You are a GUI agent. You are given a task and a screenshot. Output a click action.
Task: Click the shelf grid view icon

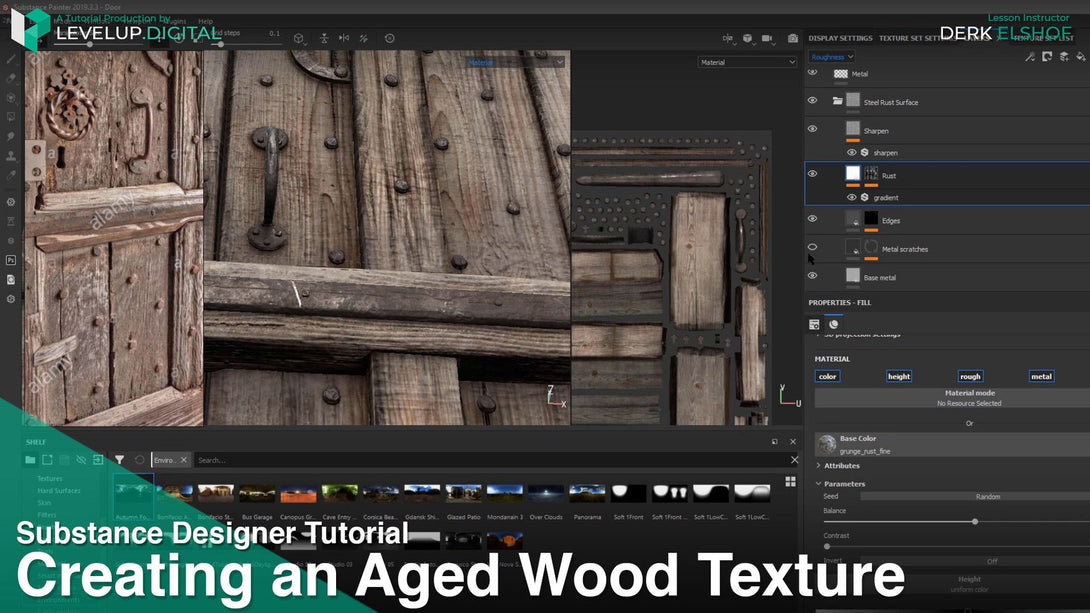(x=790, y=482)
